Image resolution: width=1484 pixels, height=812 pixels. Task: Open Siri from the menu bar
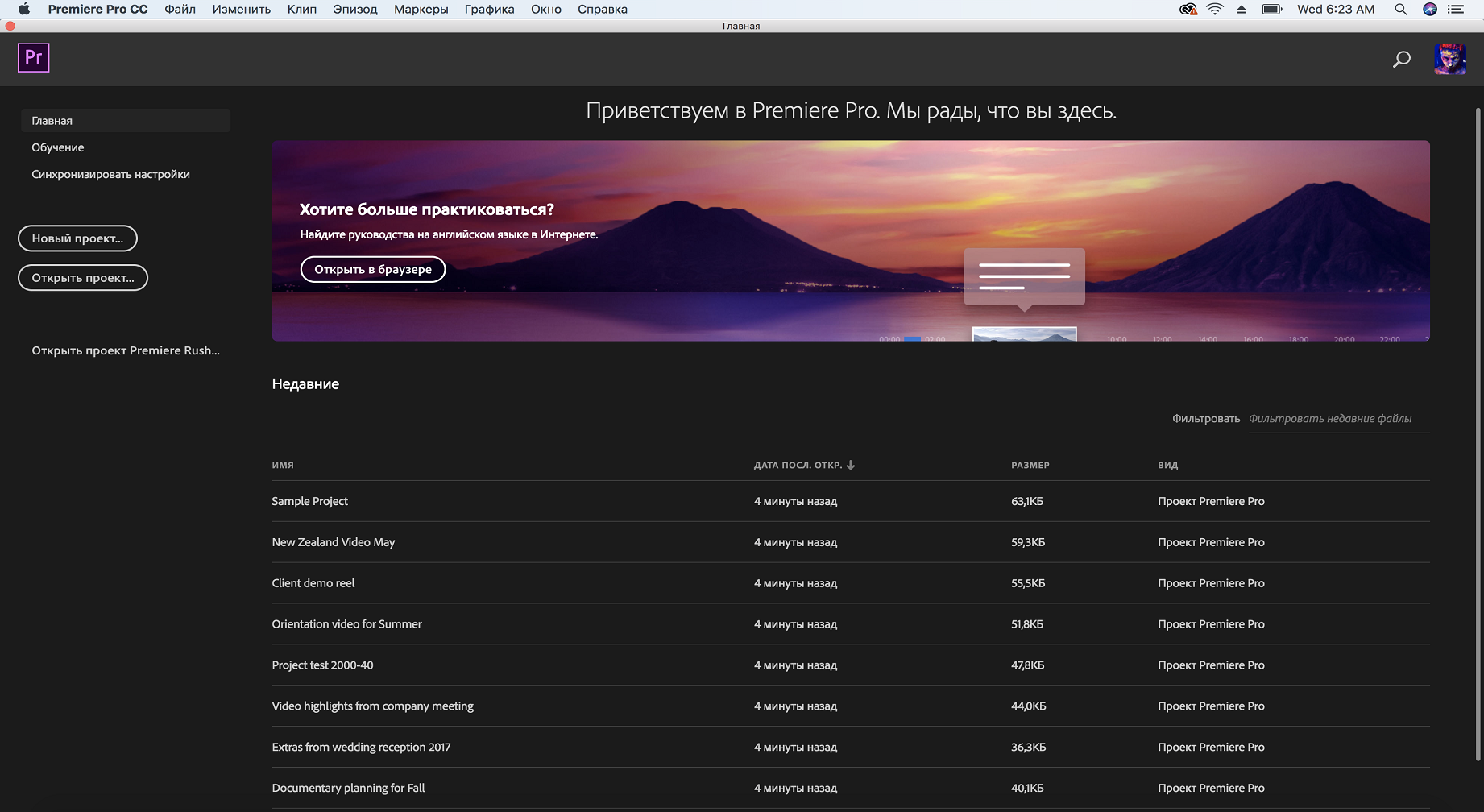(1430, 9)
